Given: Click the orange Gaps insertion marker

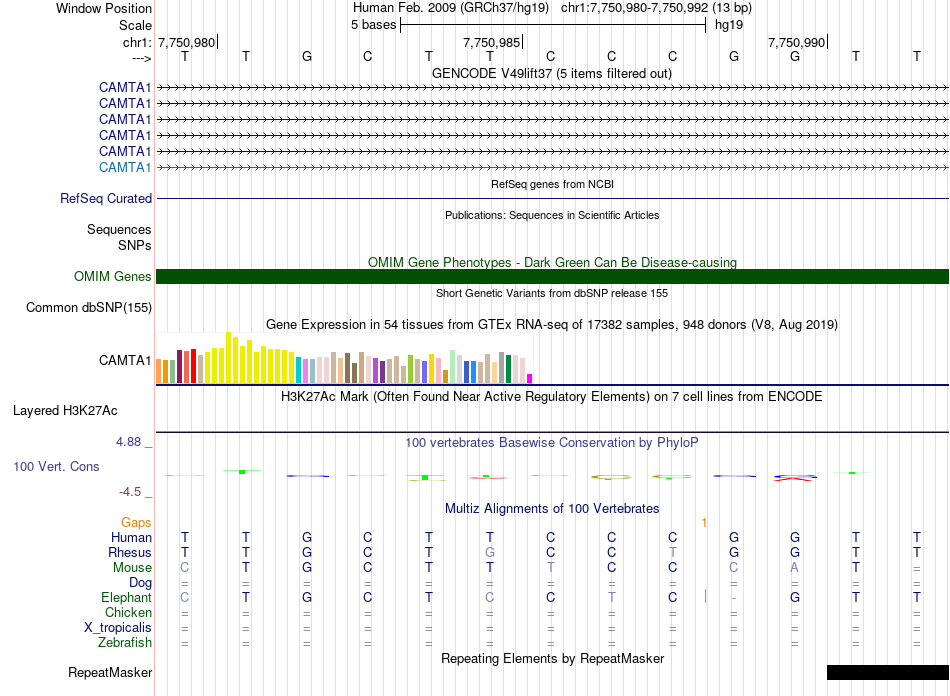Looking at the screenshot, I should tap(704, 522).
